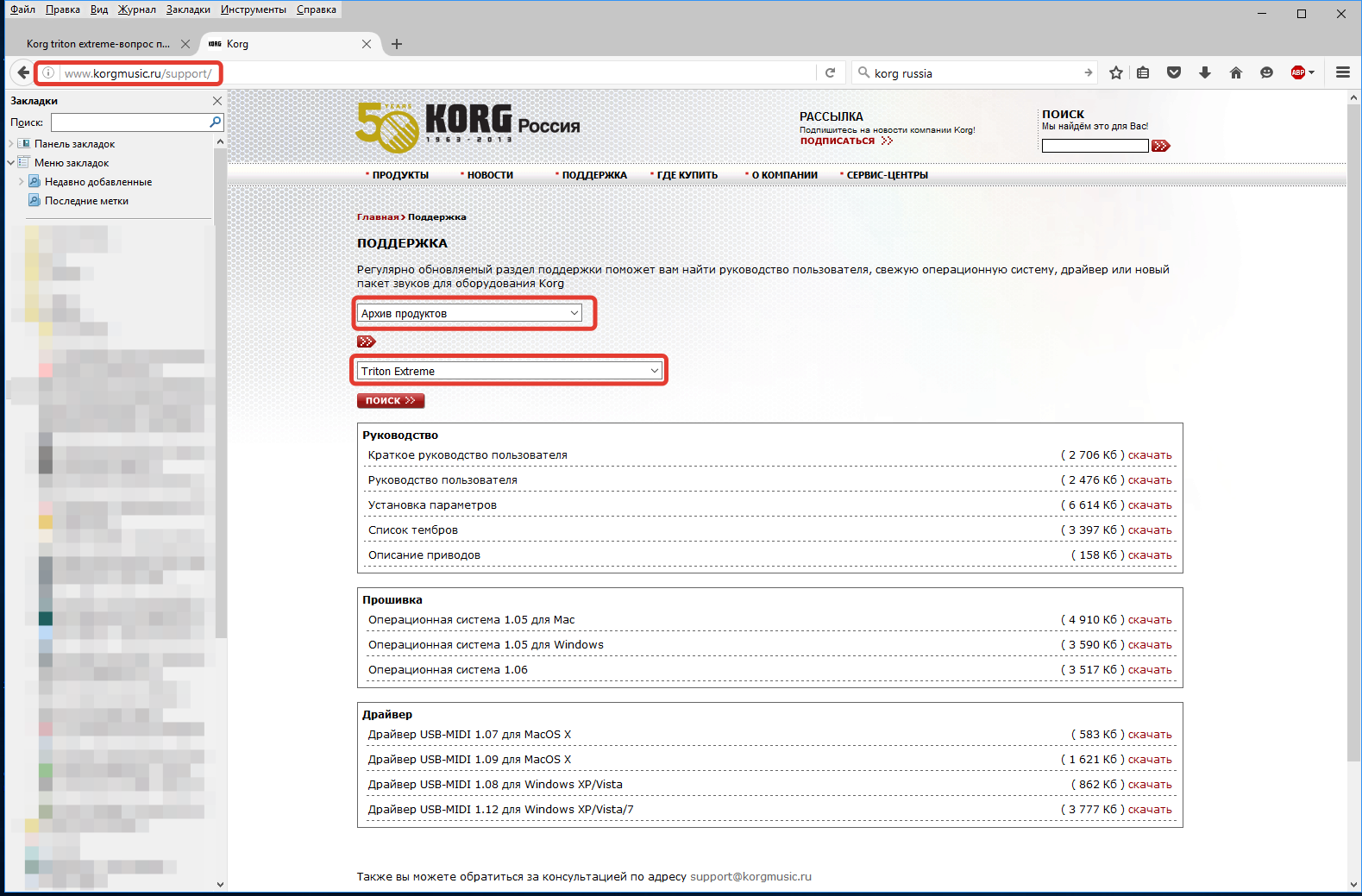This screenshot has width=1362, height=896.
Task: Open the Архив продуктов dropdown
Action: click(x=469, y=313)
